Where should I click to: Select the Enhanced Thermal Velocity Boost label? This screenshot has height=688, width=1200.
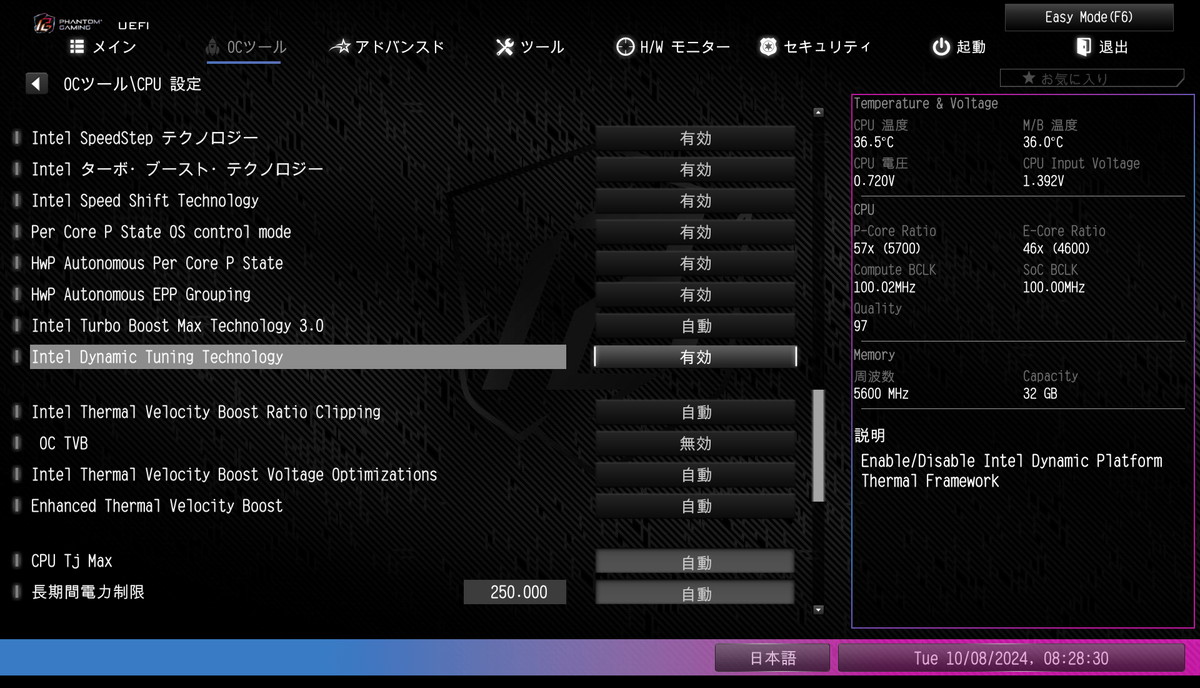pos(157,506)
